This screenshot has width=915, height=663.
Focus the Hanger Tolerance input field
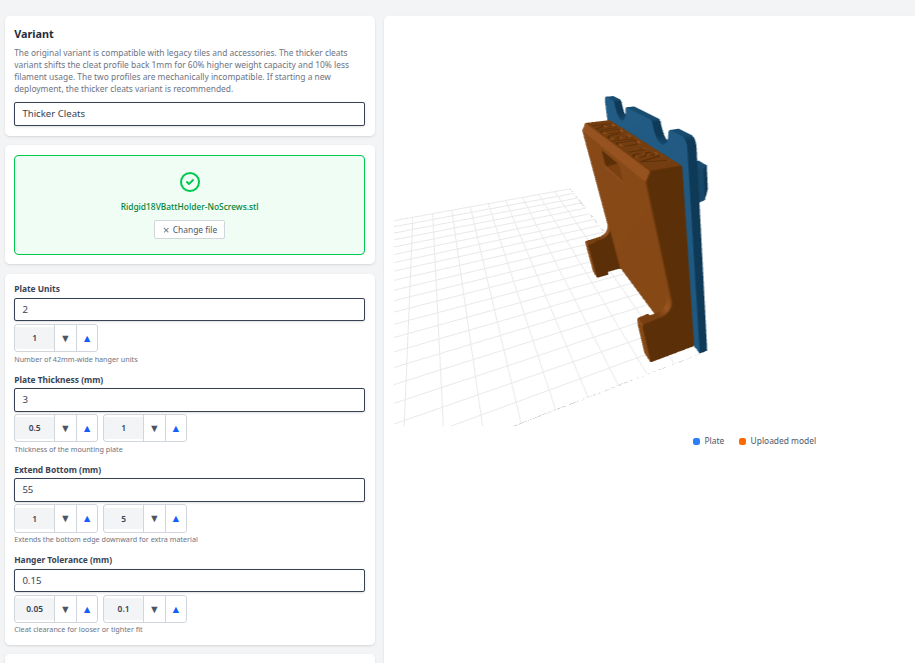pyautogui.click(x=189, y=581)
